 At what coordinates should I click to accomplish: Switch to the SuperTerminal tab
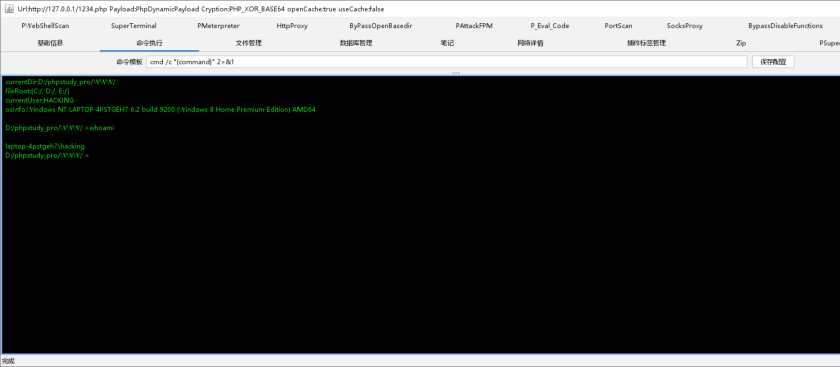pyautogui.click(x=134, y=26)
